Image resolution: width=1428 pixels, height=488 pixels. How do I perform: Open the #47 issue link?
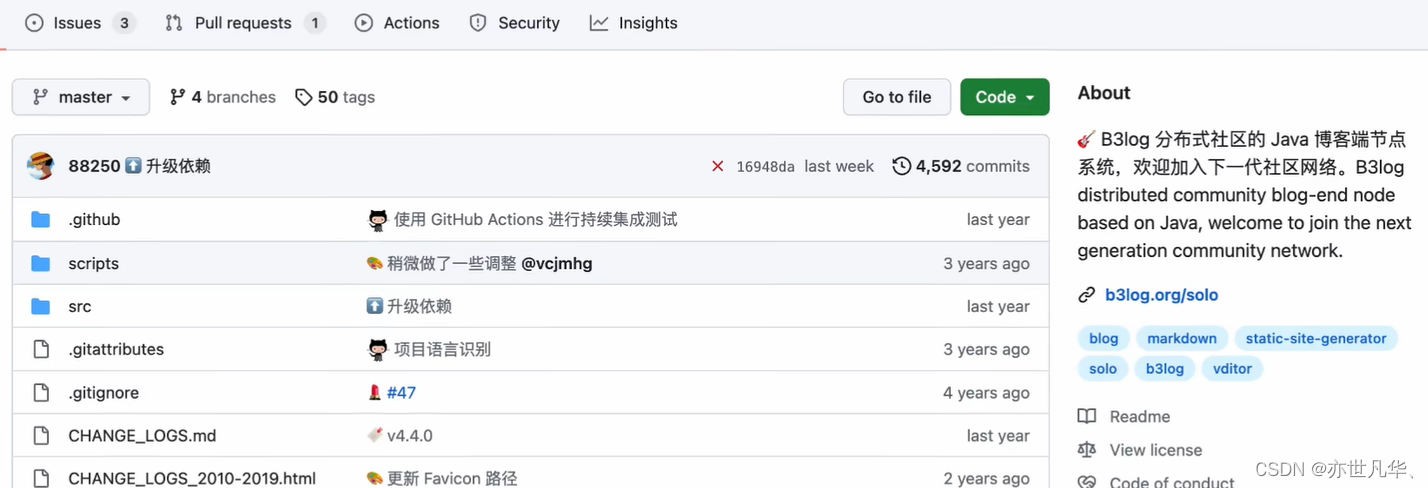click(x=401, y=393)
